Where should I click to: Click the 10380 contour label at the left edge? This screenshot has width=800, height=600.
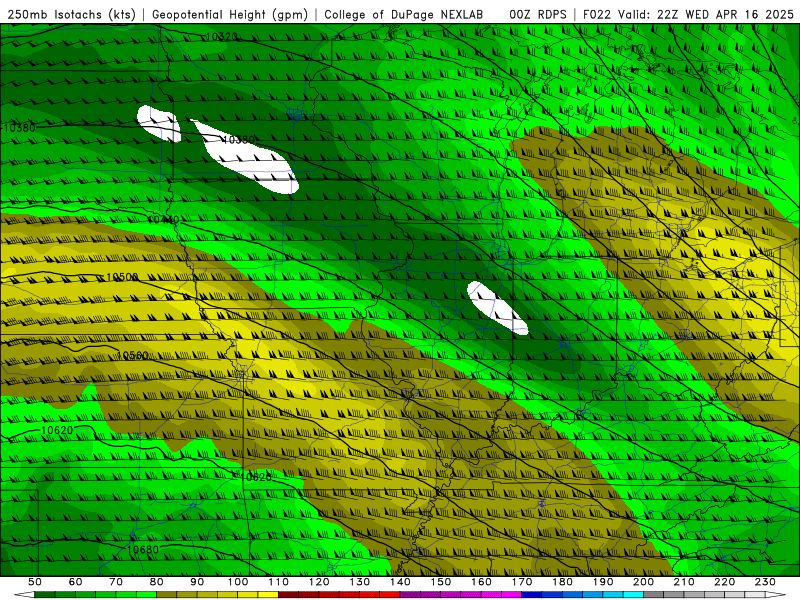[x=19, y=128]
